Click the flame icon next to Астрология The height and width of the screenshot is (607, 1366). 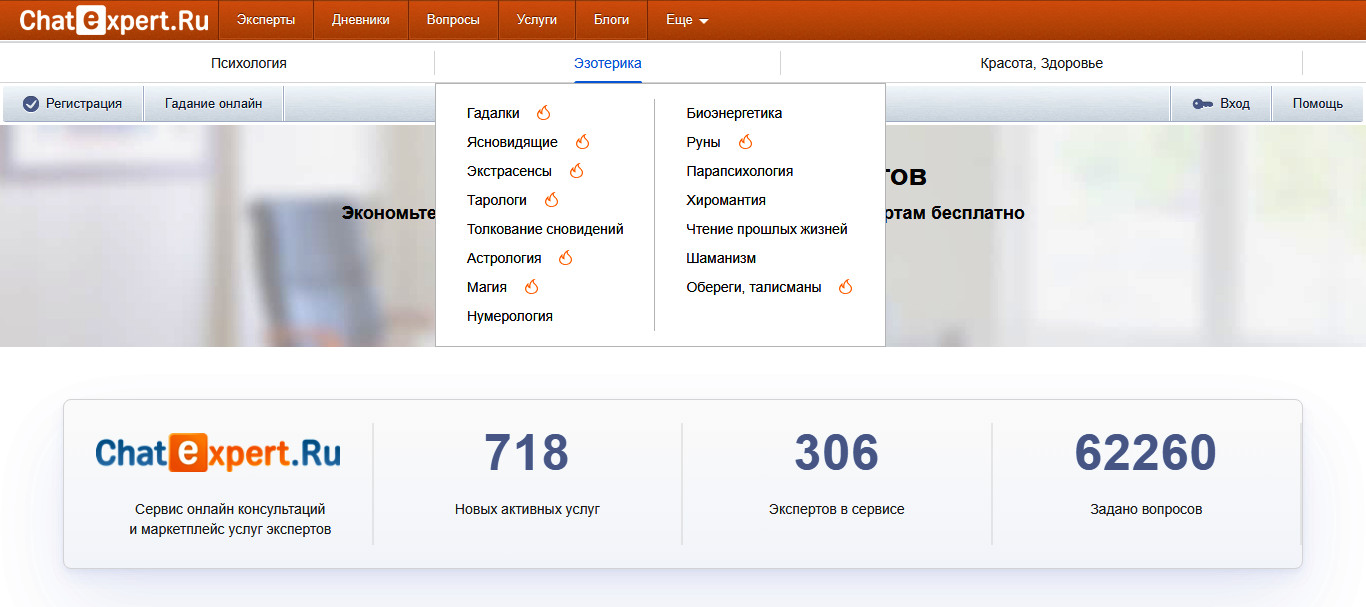(x=565, y=258)
